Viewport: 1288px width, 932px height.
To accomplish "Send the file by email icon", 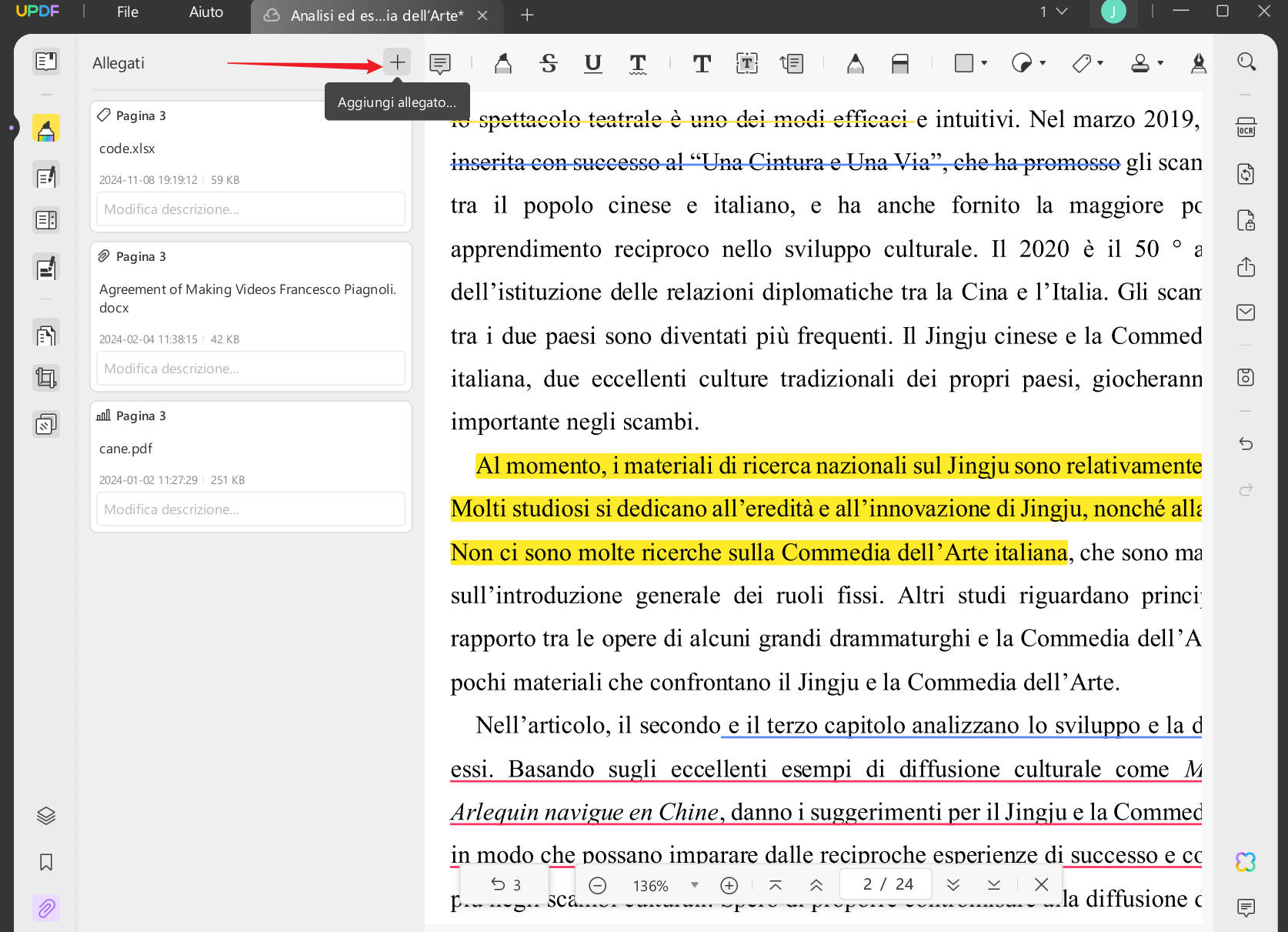I will point(1246,312).
